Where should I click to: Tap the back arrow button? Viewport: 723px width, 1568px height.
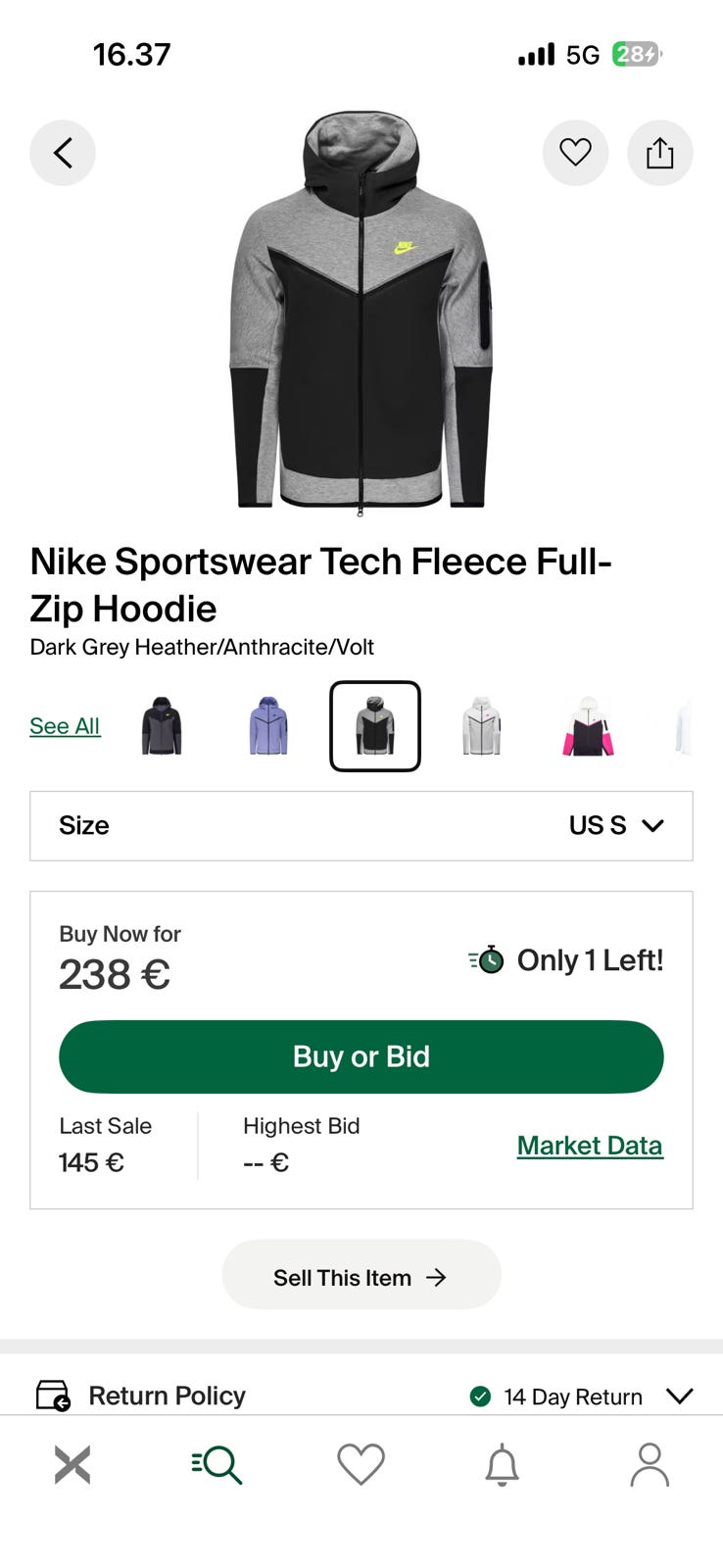click(x=63, y=153)
